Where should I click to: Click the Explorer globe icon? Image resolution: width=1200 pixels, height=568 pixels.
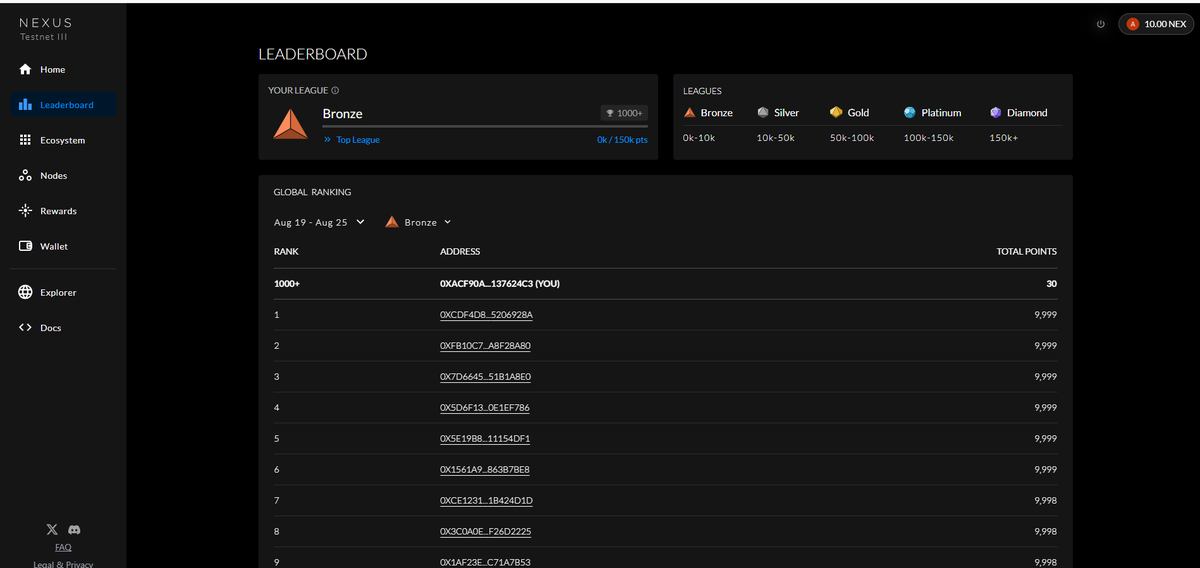(26, 293)
